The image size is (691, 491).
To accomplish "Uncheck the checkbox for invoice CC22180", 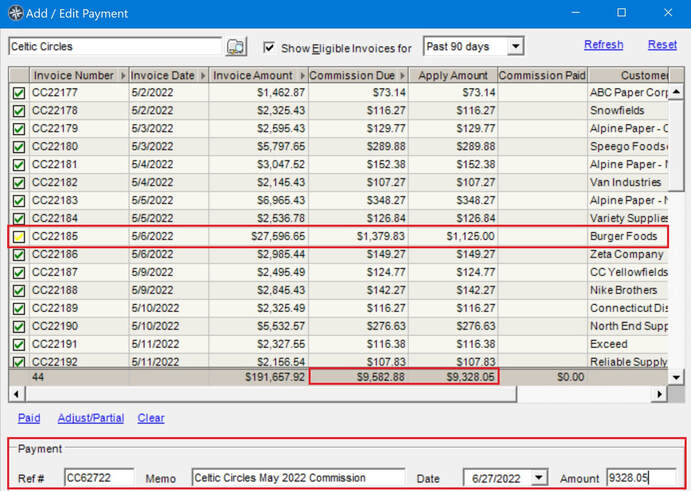I will tap(19, 147).
